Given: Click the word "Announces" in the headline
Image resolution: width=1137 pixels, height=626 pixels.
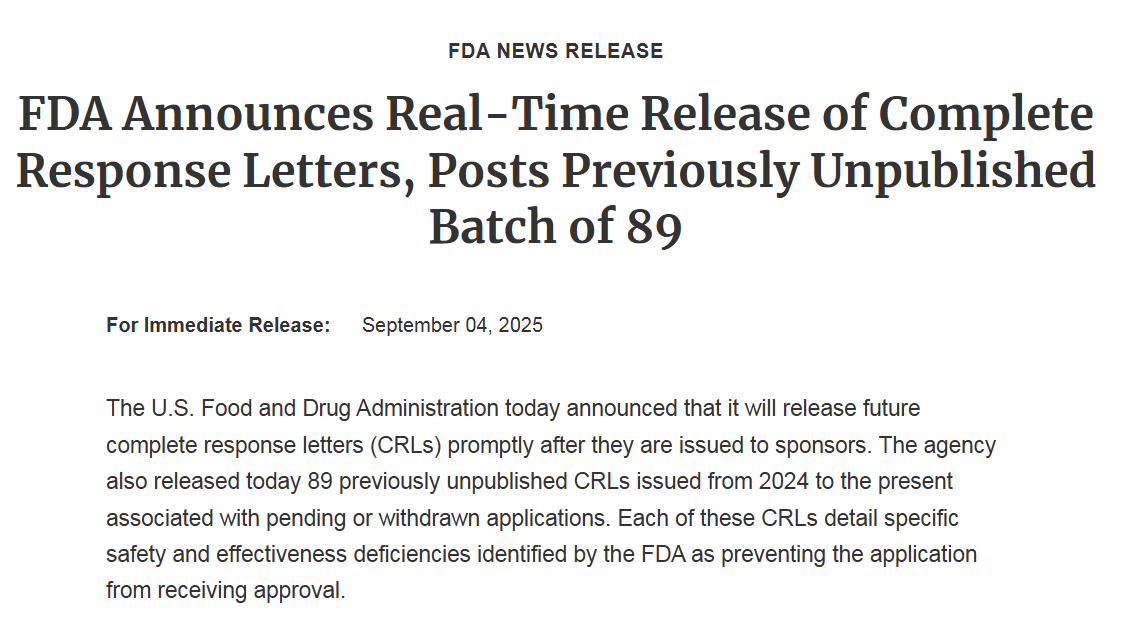Looking at the screenshot, I should point(254,115).
